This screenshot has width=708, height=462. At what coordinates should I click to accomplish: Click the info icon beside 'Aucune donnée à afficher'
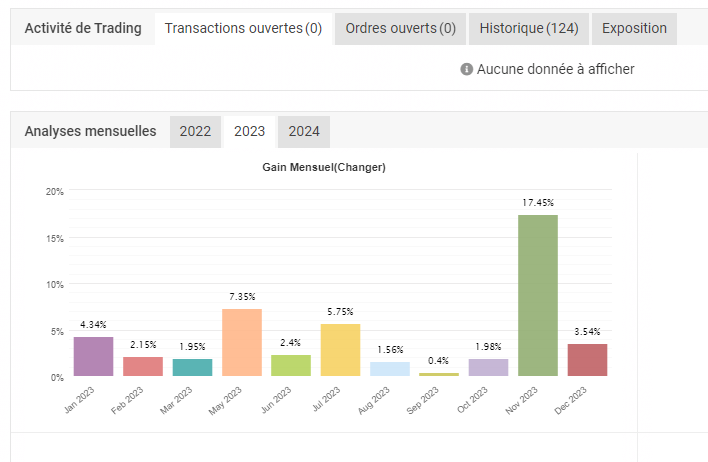point(466,69)
